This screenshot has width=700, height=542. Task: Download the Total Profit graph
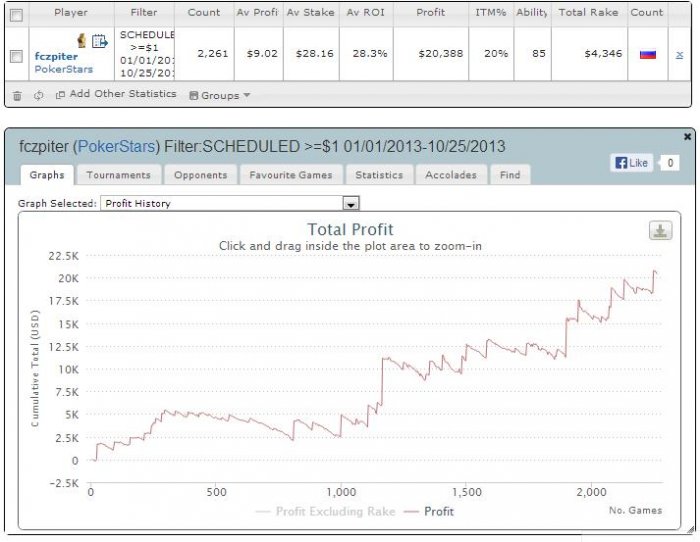pyautogui.click(x=660, y=230)
